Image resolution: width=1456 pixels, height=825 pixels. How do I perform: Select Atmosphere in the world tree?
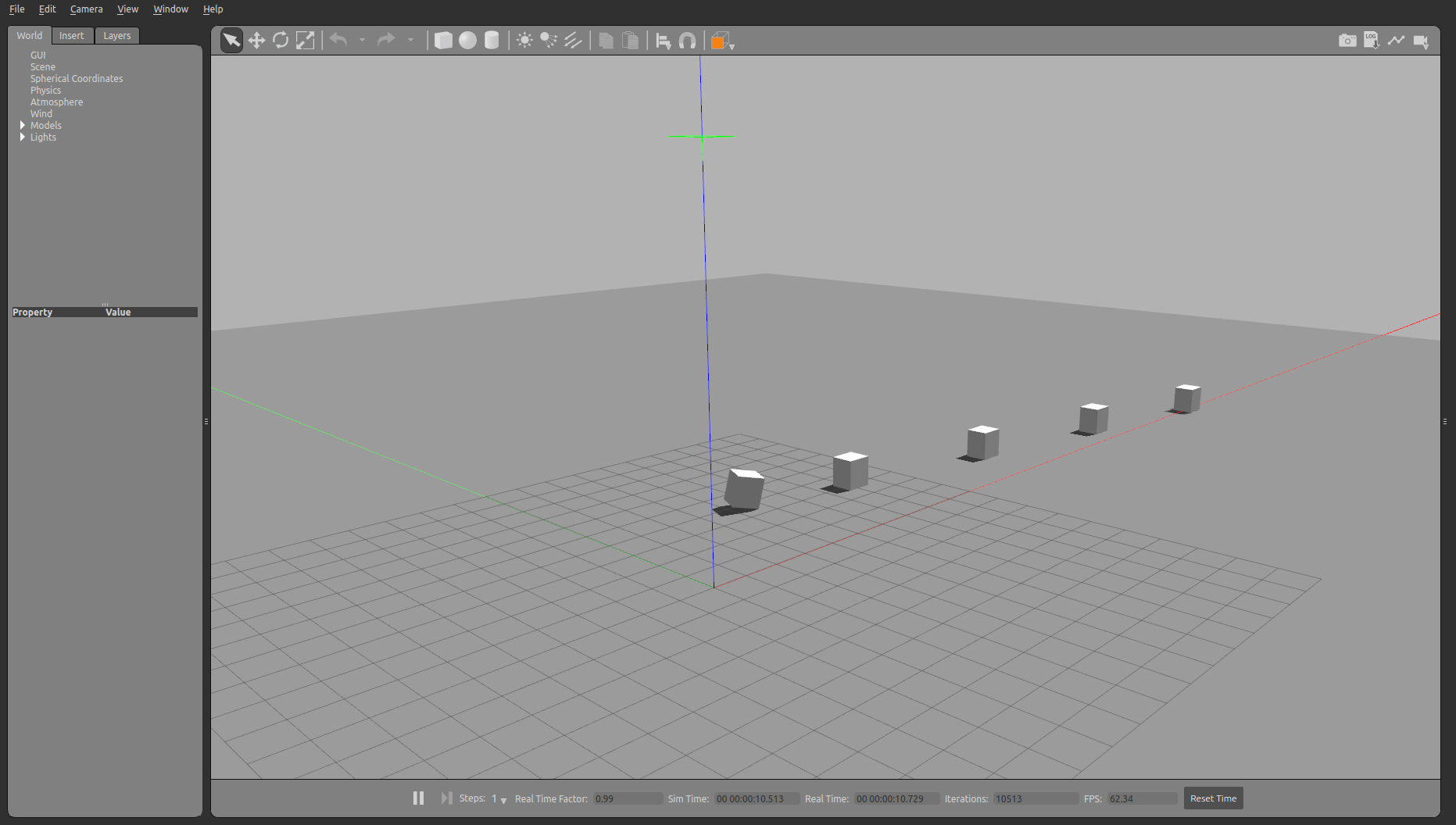tap(56, 102)
